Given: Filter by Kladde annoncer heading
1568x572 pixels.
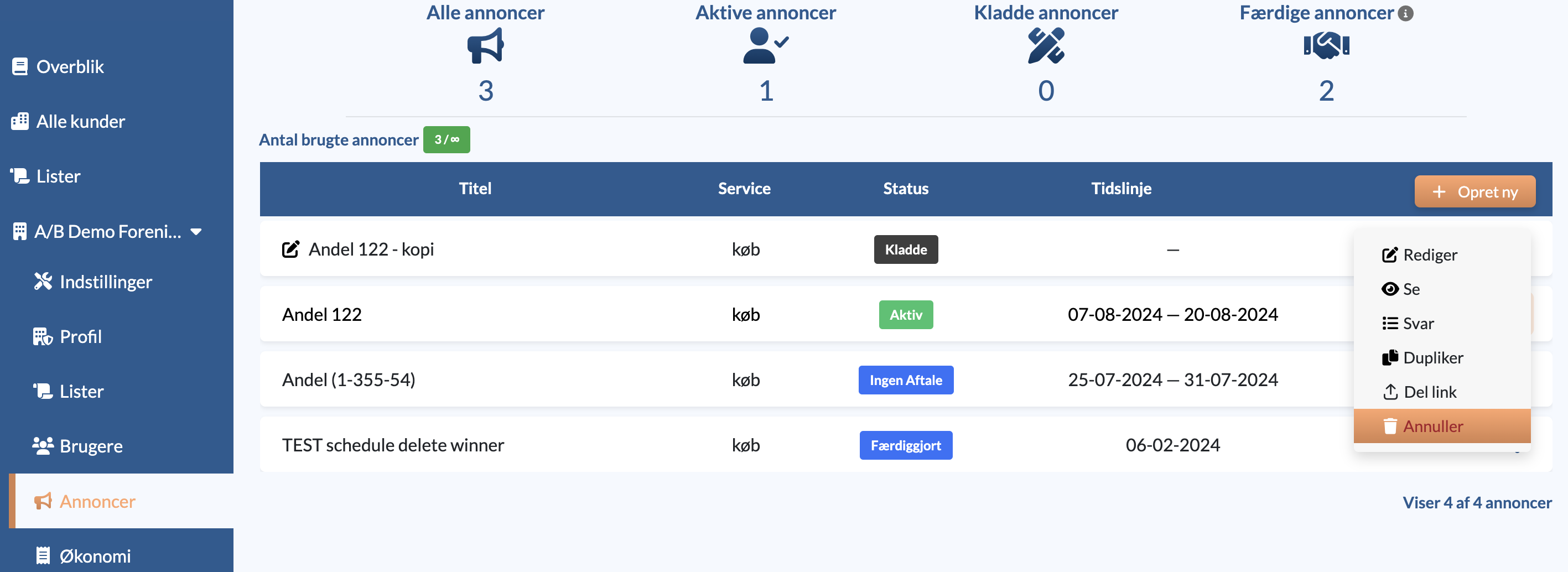Looking at the screenshot, I should 1046,13.
